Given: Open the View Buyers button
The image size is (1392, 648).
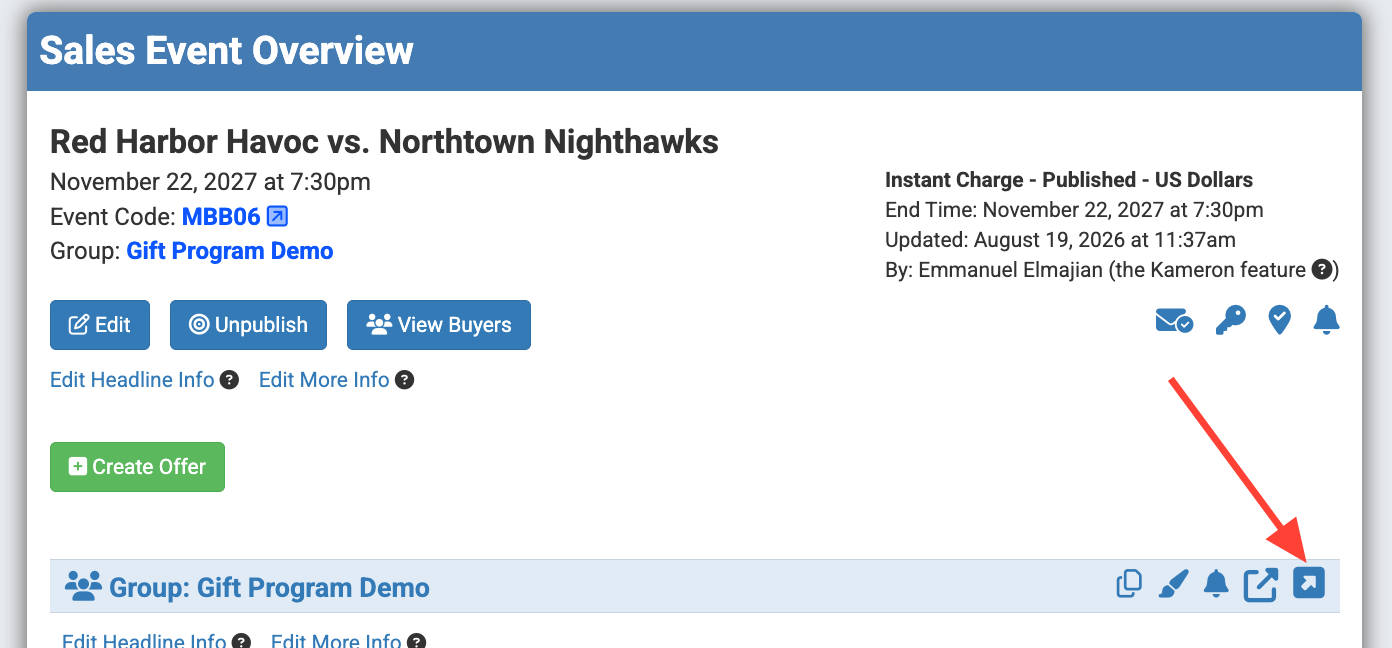Looking at the screenshot, I should 439,325.
